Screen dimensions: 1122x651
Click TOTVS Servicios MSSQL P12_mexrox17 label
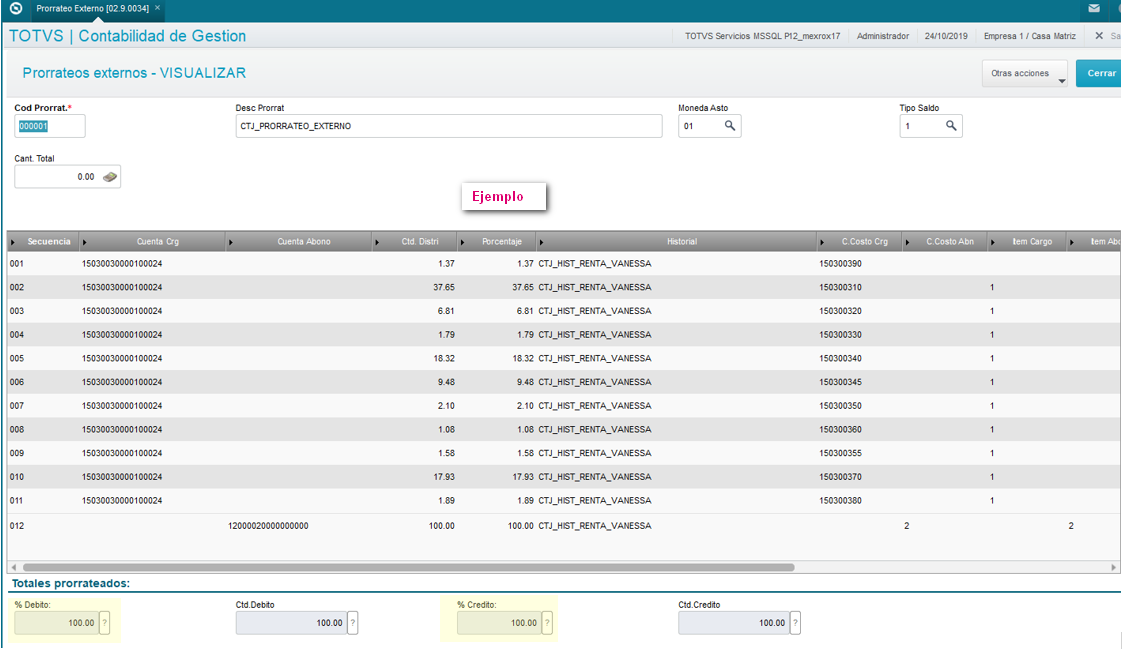(763, 36)
